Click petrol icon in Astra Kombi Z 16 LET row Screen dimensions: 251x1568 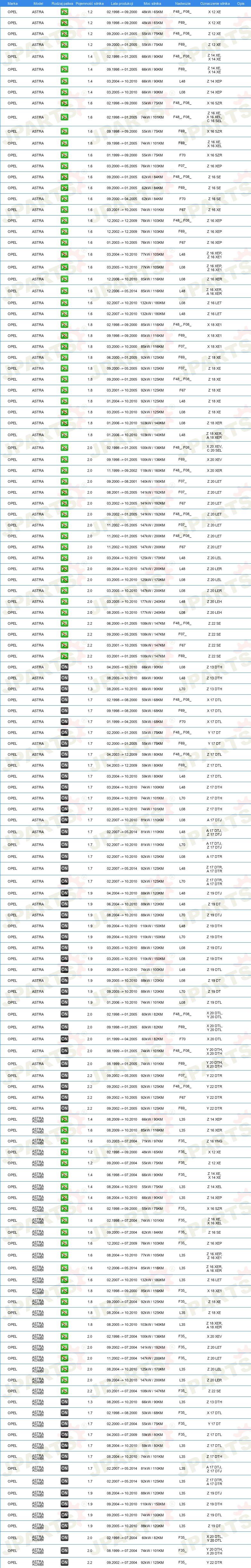pyautogui.click(x=64, y=1280)
